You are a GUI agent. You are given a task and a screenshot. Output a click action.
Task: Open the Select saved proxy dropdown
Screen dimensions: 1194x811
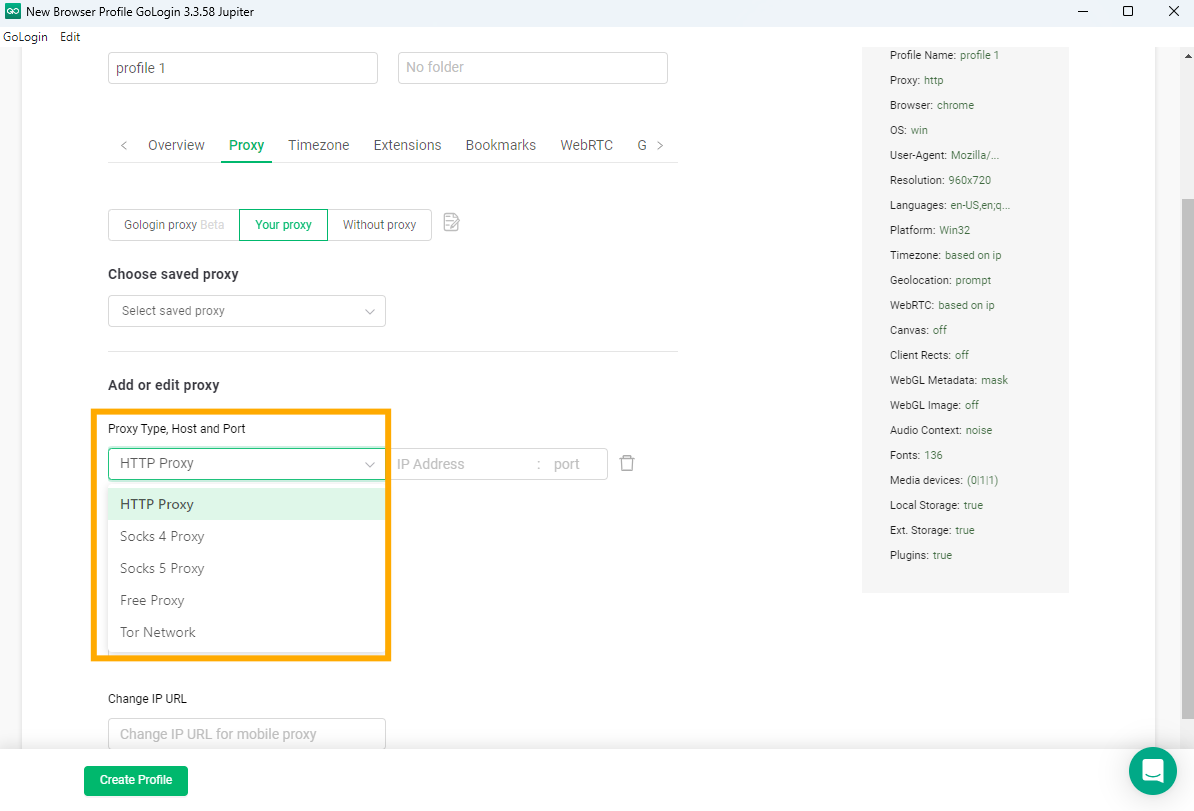pos(247,311)
